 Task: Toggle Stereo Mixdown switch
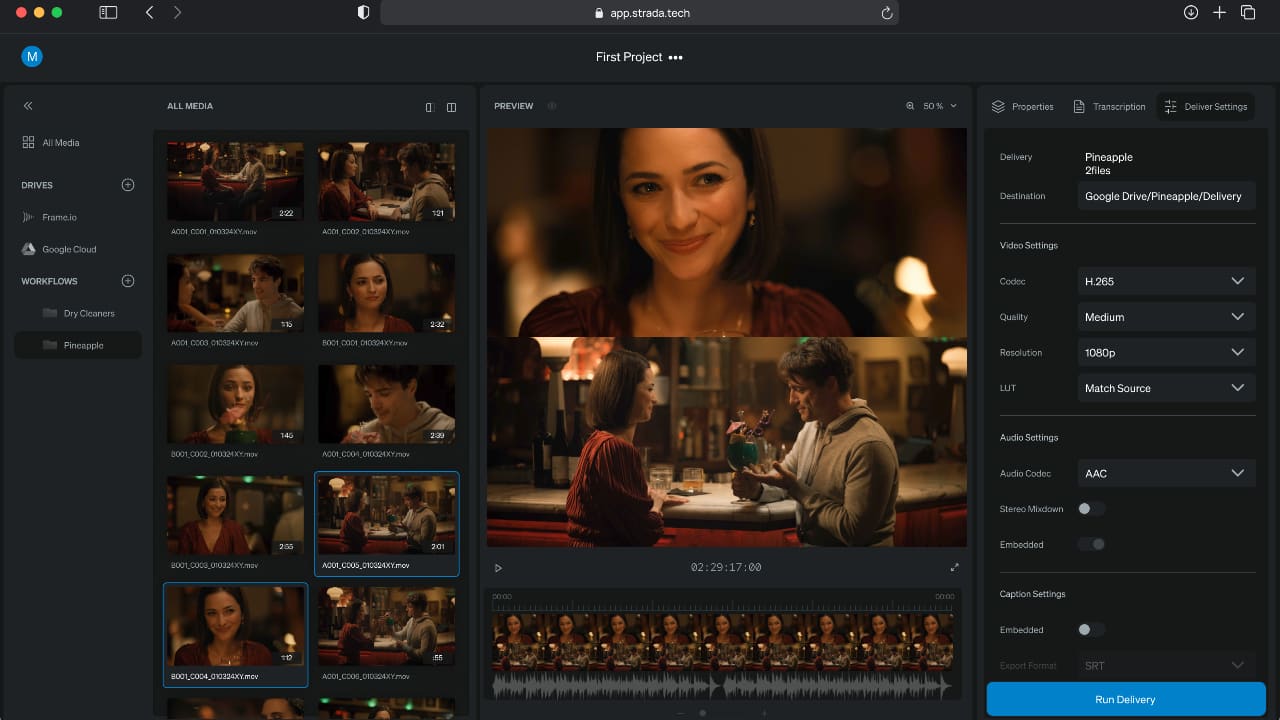coord(1090,509)
